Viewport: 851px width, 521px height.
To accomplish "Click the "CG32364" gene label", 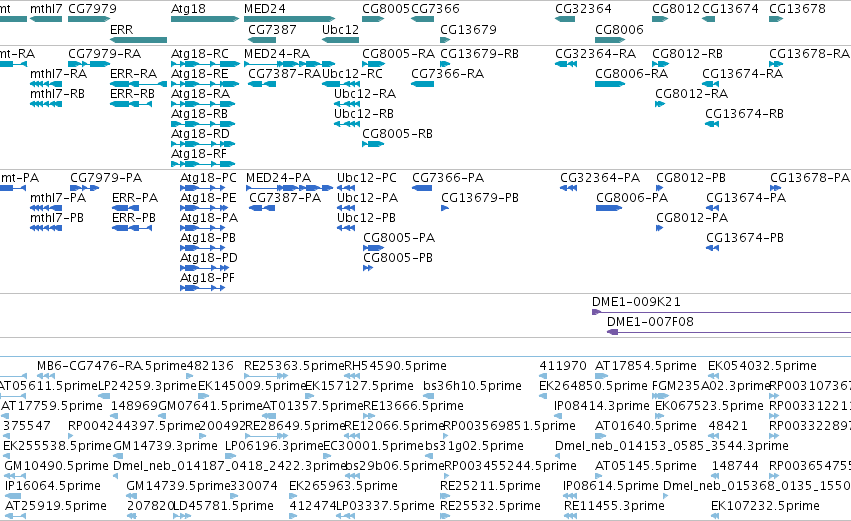I will coord(583,9).
